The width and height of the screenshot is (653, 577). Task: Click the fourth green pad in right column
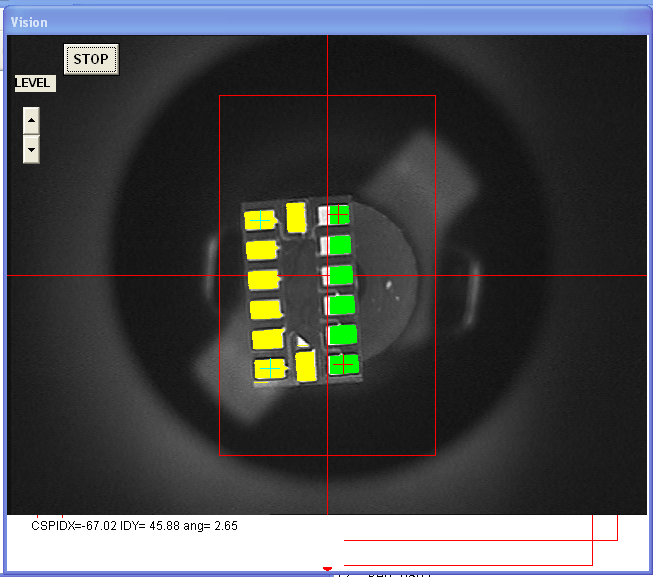342,304
